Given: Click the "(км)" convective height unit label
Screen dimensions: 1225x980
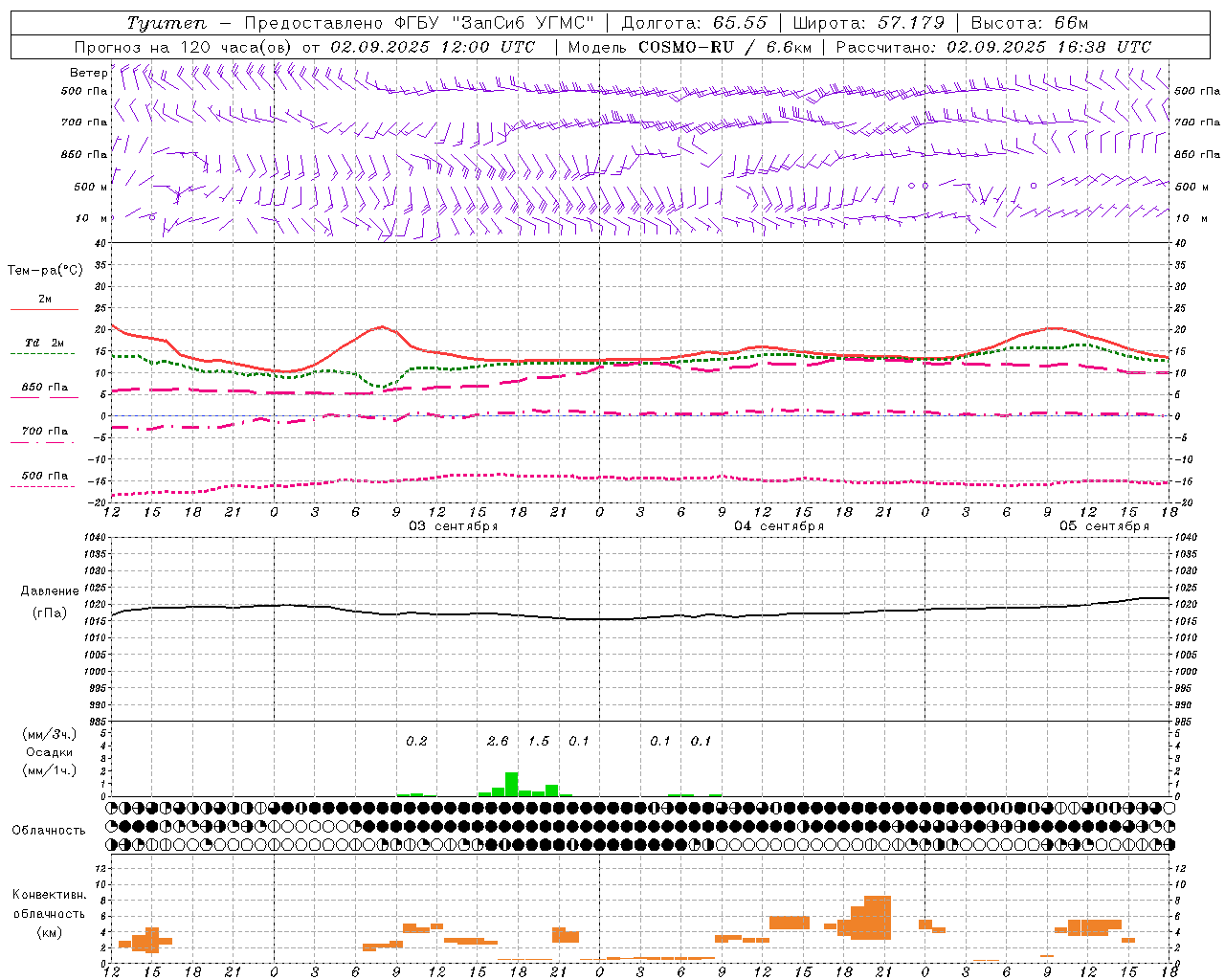Looking at the screenshot, I should pos(50,932).
